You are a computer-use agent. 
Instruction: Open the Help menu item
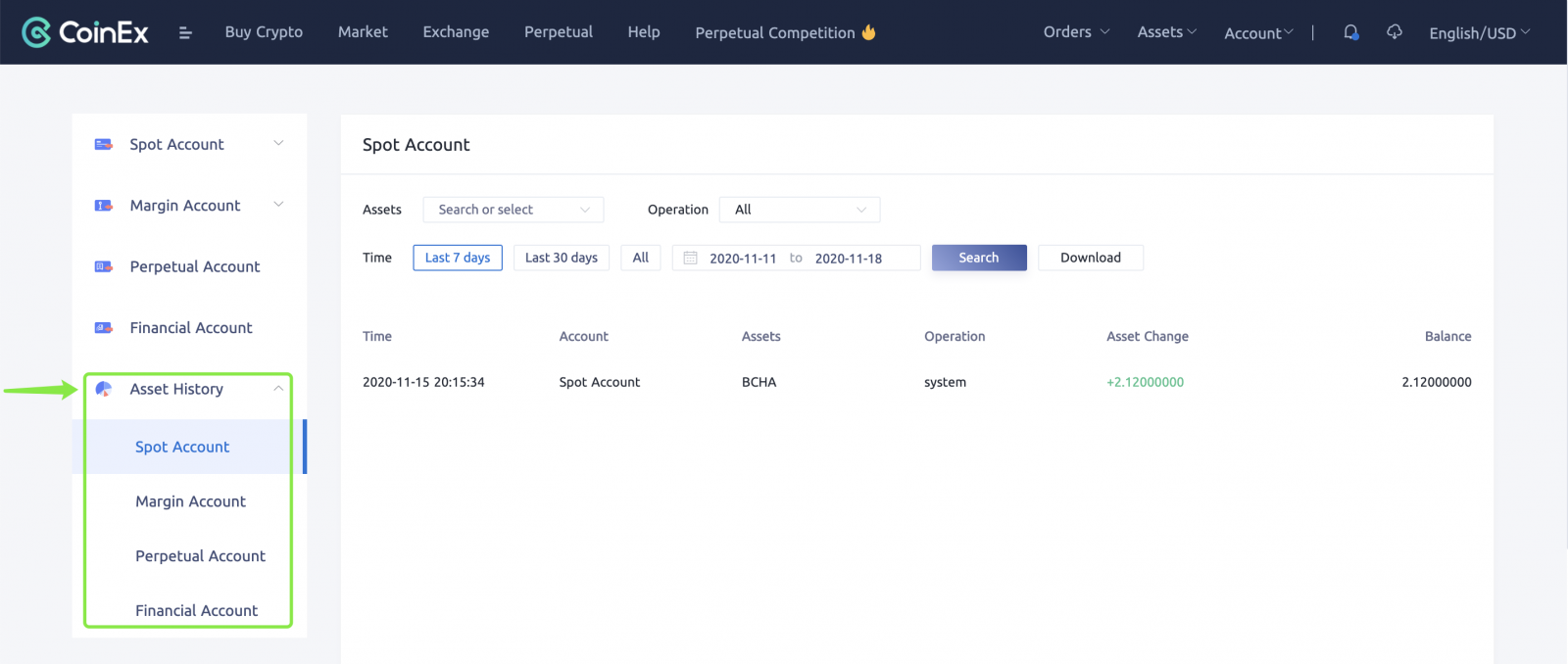644,32
